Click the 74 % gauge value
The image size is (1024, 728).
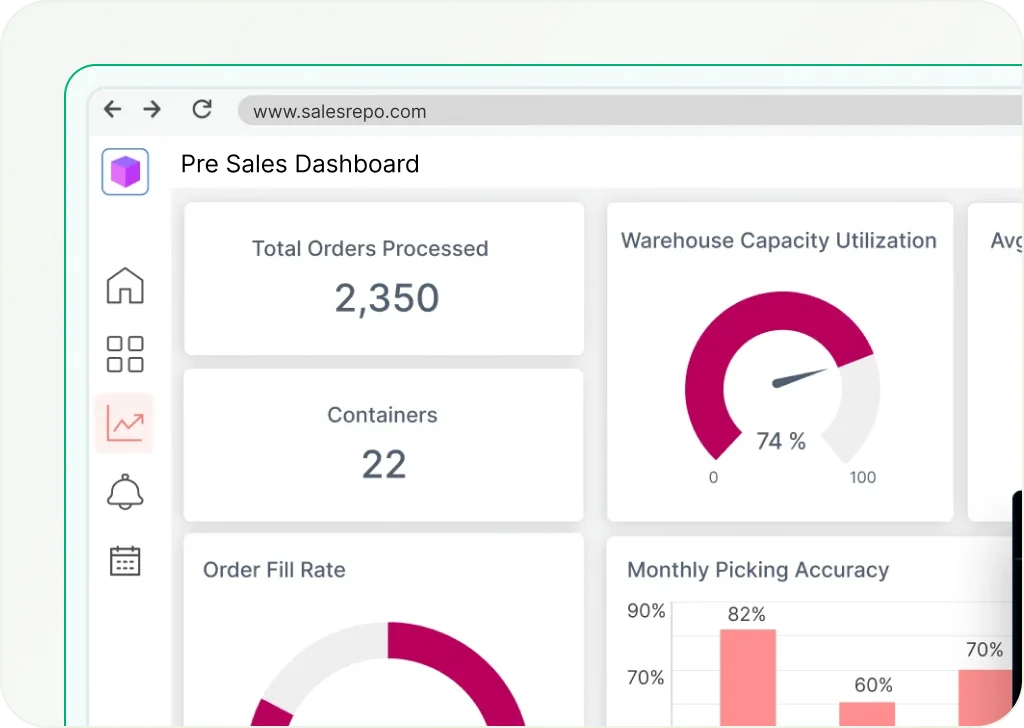[x=781, y=441]
